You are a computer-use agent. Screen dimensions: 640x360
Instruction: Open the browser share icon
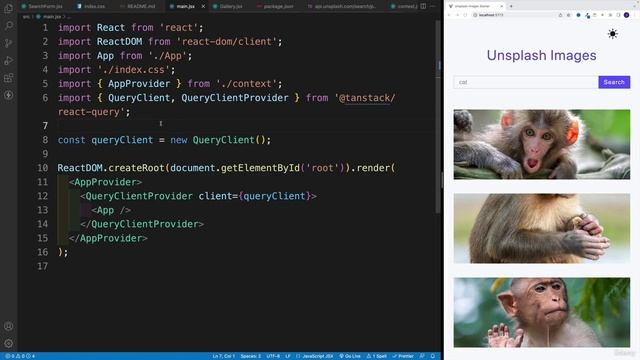coord(560,15)
